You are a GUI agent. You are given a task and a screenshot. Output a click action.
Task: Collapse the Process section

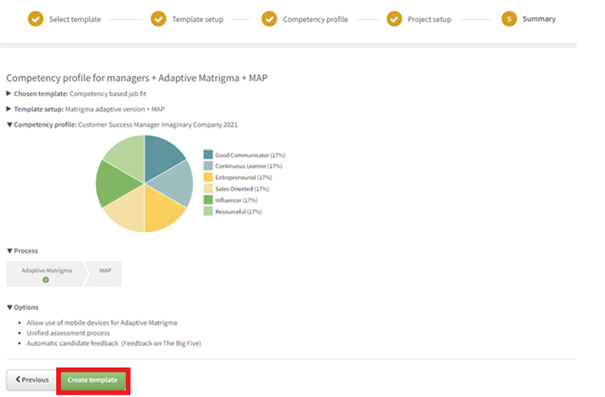point(10,251)
